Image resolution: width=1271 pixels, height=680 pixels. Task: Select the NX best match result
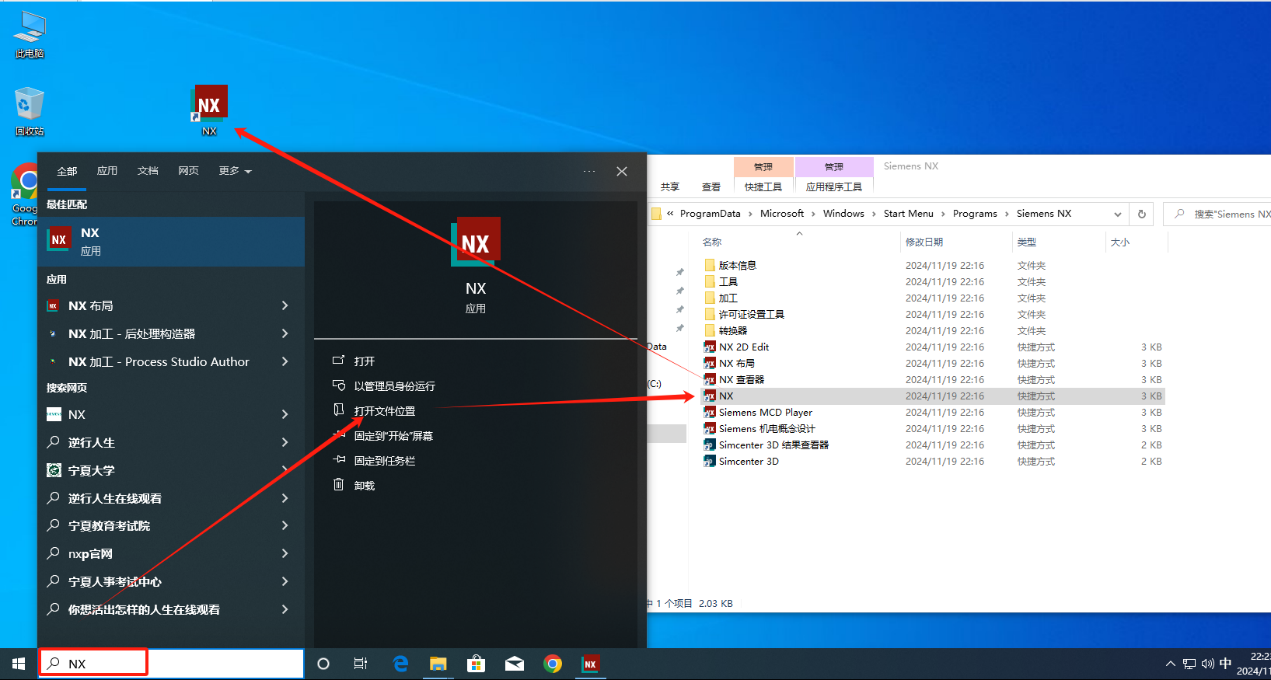(171, 241)
